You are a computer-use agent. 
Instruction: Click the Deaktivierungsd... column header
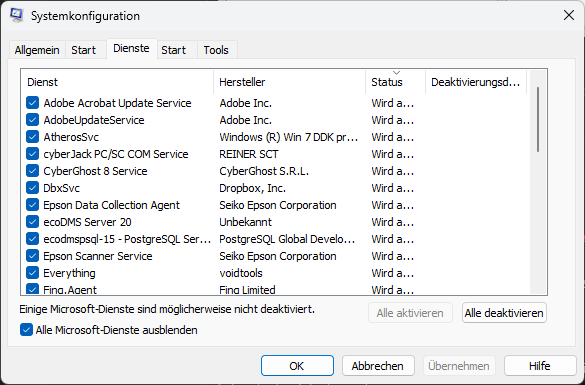476,82
